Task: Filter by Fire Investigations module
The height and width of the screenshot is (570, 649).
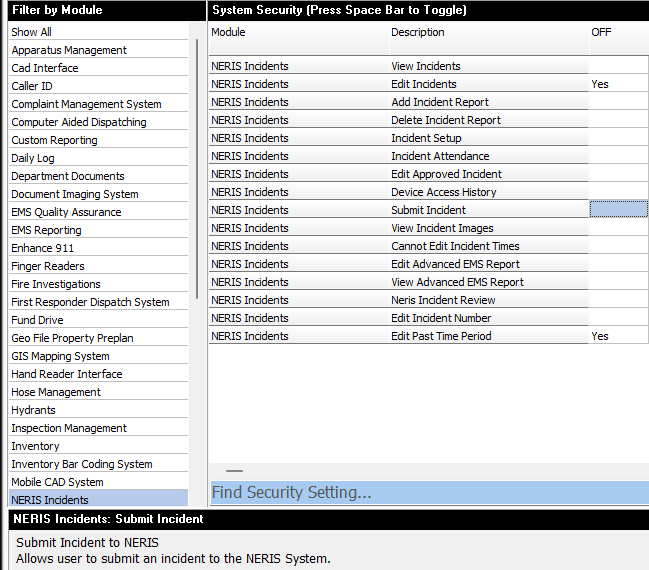Action: coord(99,284)
